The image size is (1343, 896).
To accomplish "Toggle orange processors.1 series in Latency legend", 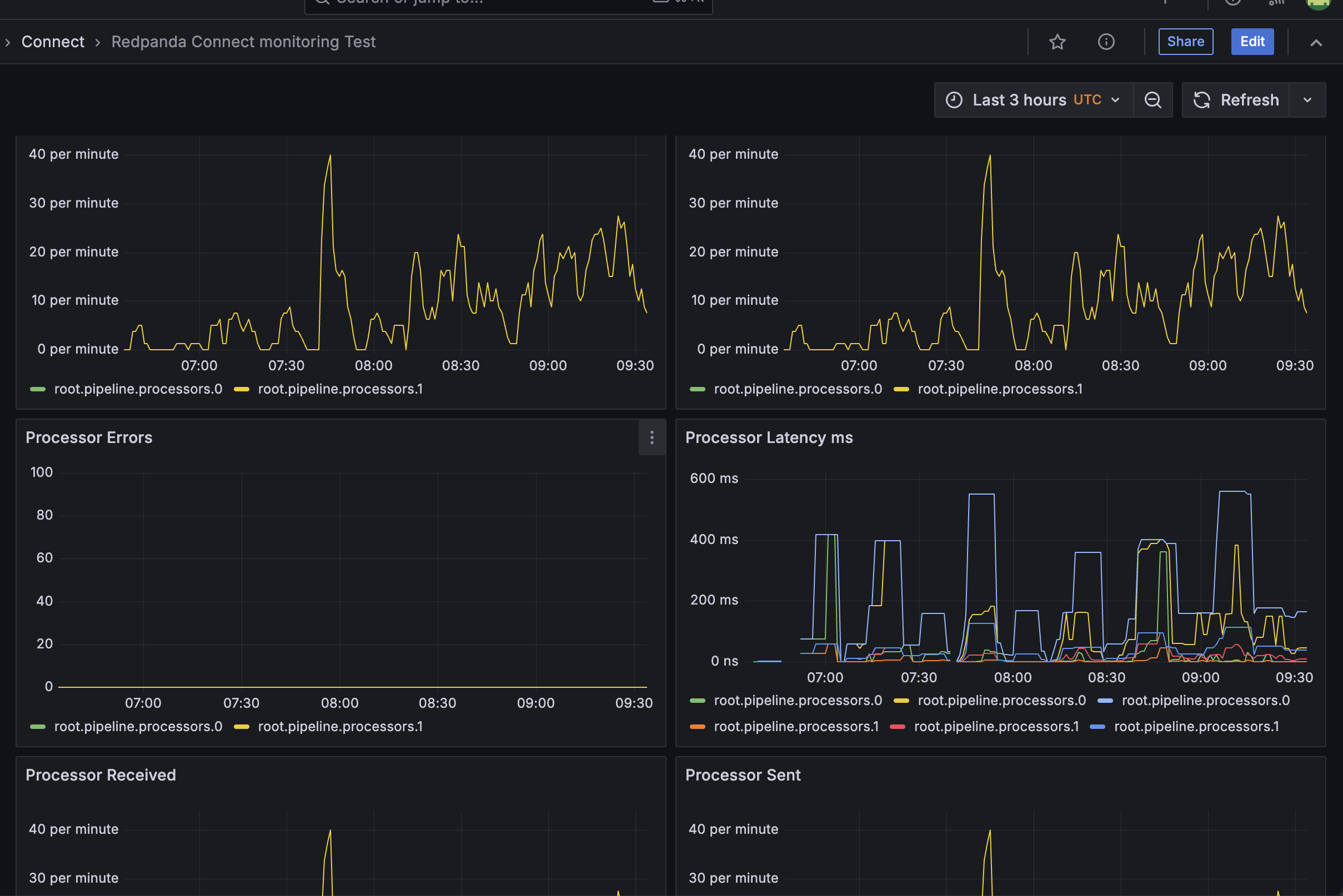I will tap(796, 726).
